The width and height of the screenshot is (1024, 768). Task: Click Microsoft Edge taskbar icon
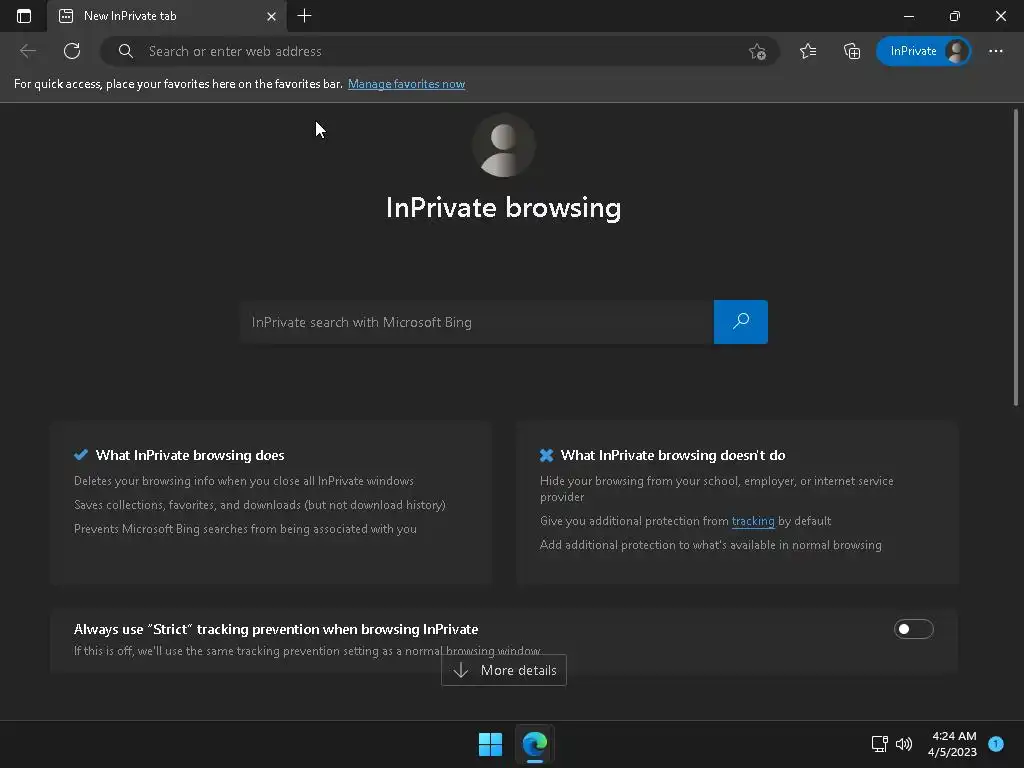[x=535, y=744]
